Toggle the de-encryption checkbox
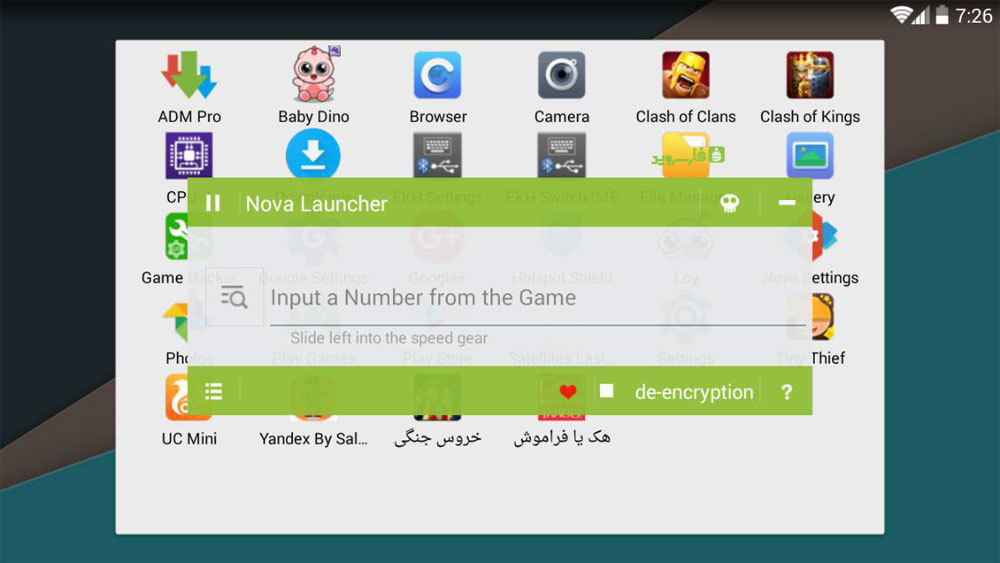This screenshot has width=1000, height=563. 607,391
